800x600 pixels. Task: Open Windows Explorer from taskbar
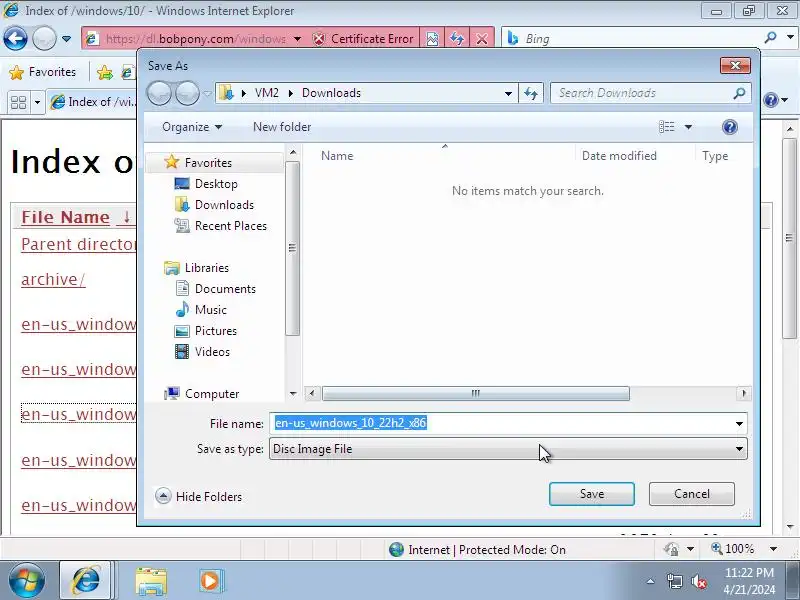click(151, 581)
